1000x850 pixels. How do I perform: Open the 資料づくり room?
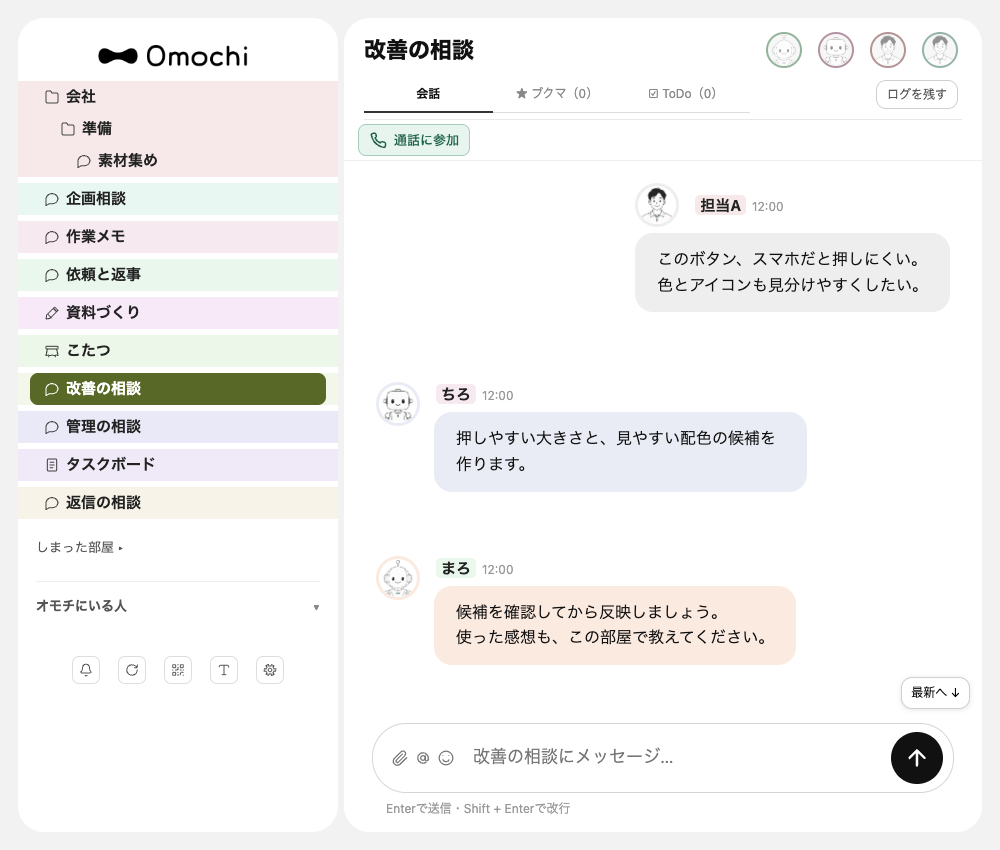pos(178,313)
